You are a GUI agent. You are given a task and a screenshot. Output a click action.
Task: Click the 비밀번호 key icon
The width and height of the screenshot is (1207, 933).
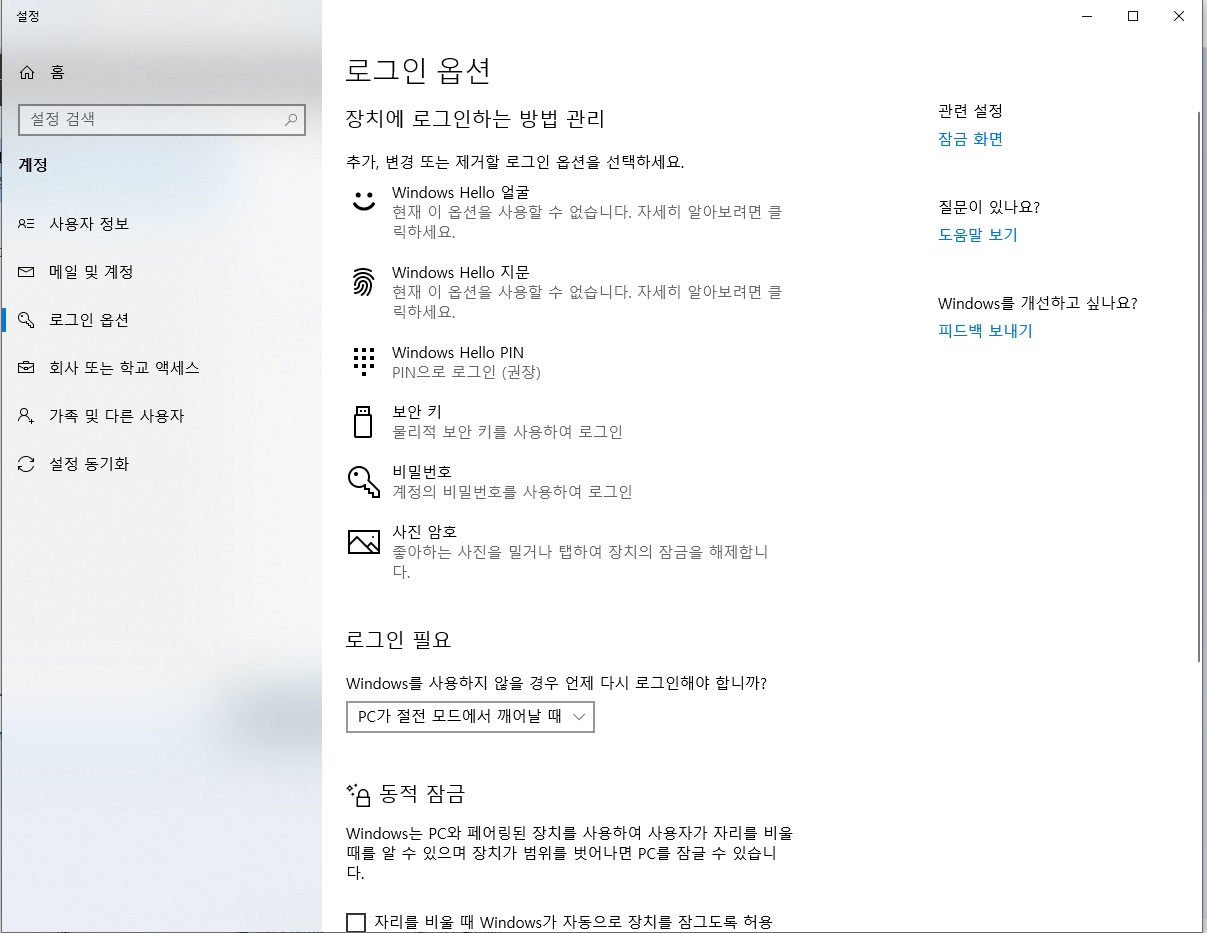pyautogui.click(x=364, y=481)
